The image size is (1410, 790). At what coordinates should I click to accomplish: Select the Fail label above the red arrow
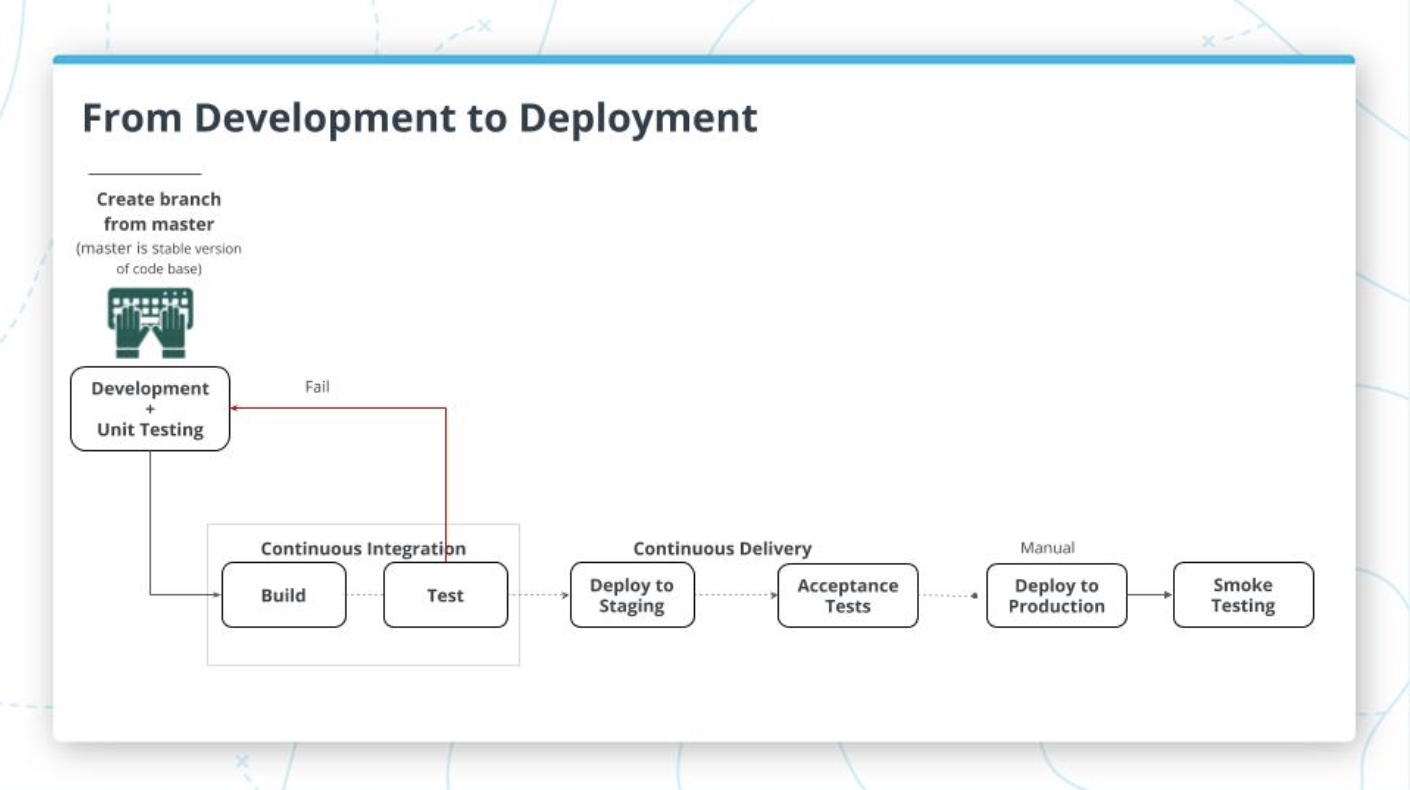(317, 387)
